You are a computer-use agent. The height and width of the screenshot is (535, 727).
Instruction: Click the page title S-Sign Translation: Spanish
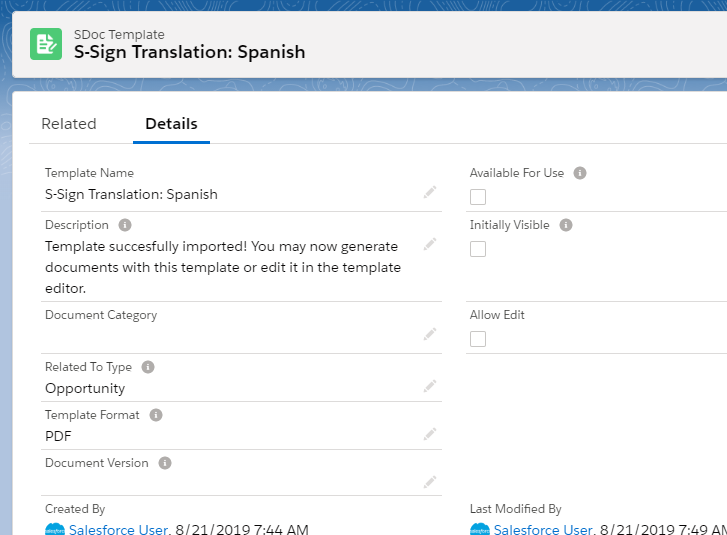pyautogui.click(x=190, y=52)
